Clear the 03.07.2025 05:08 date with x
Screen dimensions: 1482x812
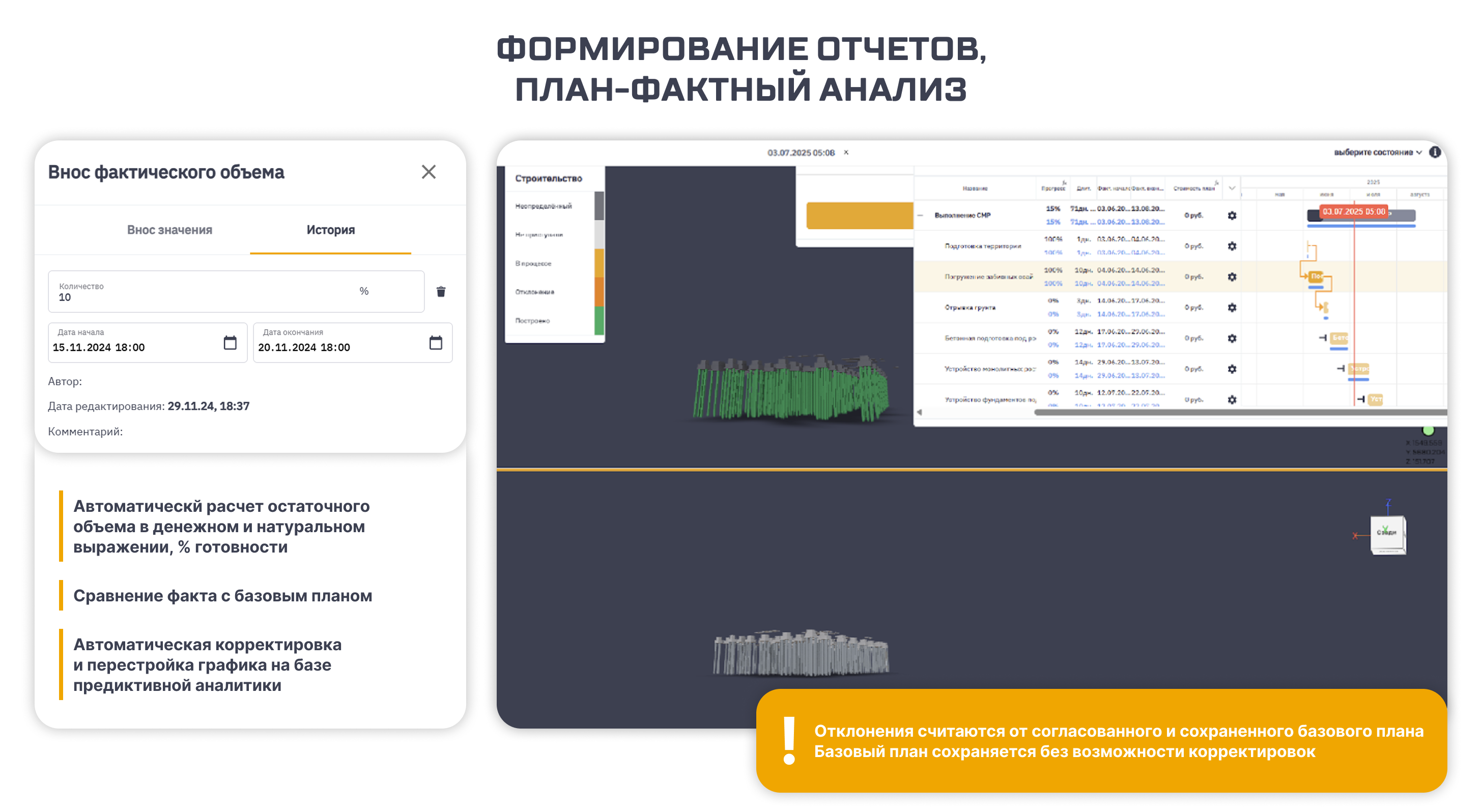point(846,153)
